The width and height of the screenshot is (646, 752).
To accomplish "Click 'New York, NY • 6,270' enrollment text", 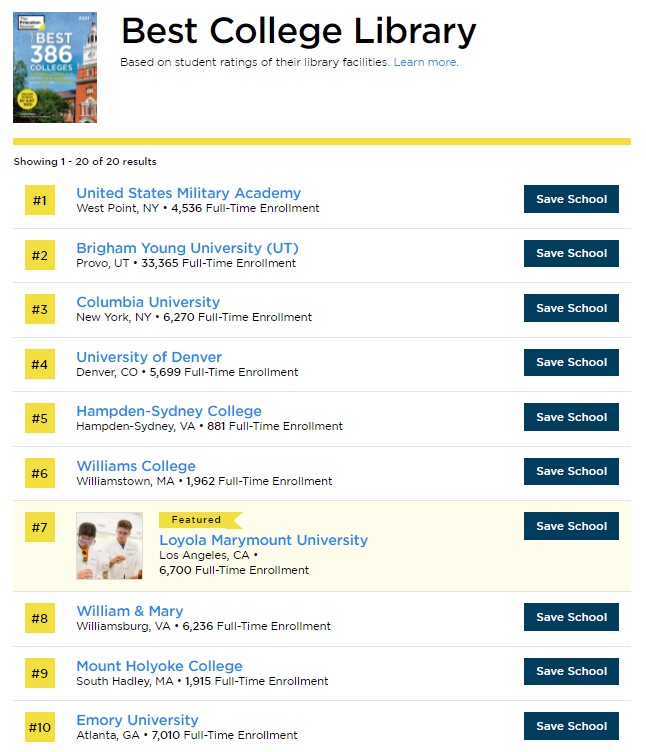I will [x=194, y=317].
